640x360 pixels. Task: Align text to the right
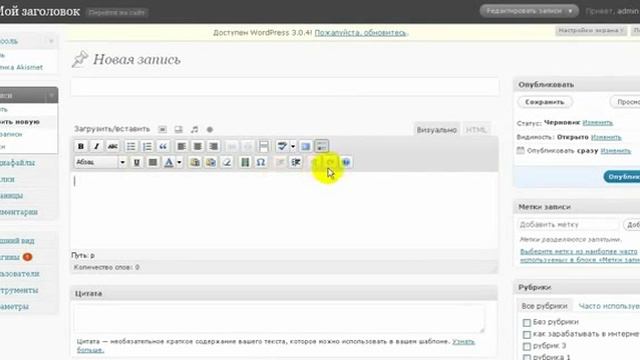pyautogui.click(x=213, y=146)
